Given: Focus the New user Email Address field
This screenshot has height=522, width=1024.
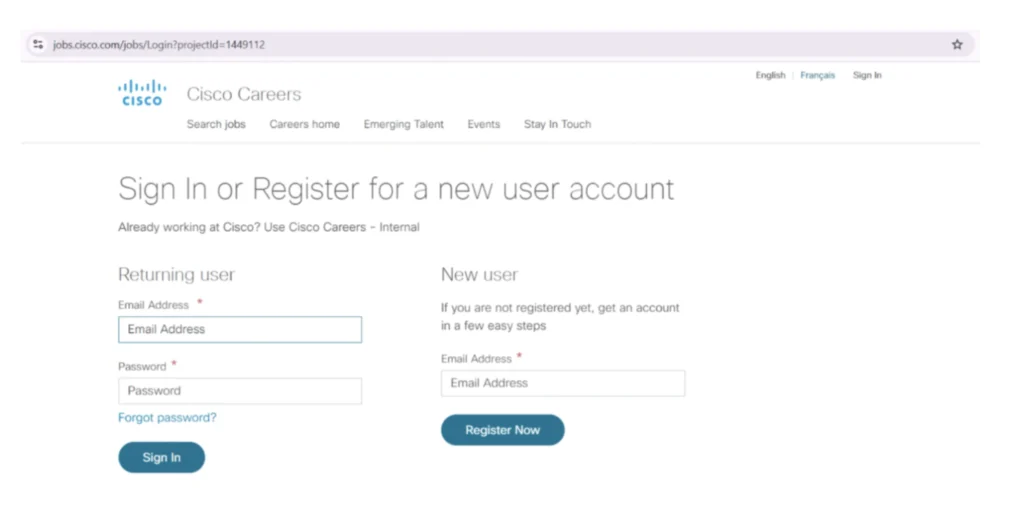Looking at the screenshot, I should 563,383.
